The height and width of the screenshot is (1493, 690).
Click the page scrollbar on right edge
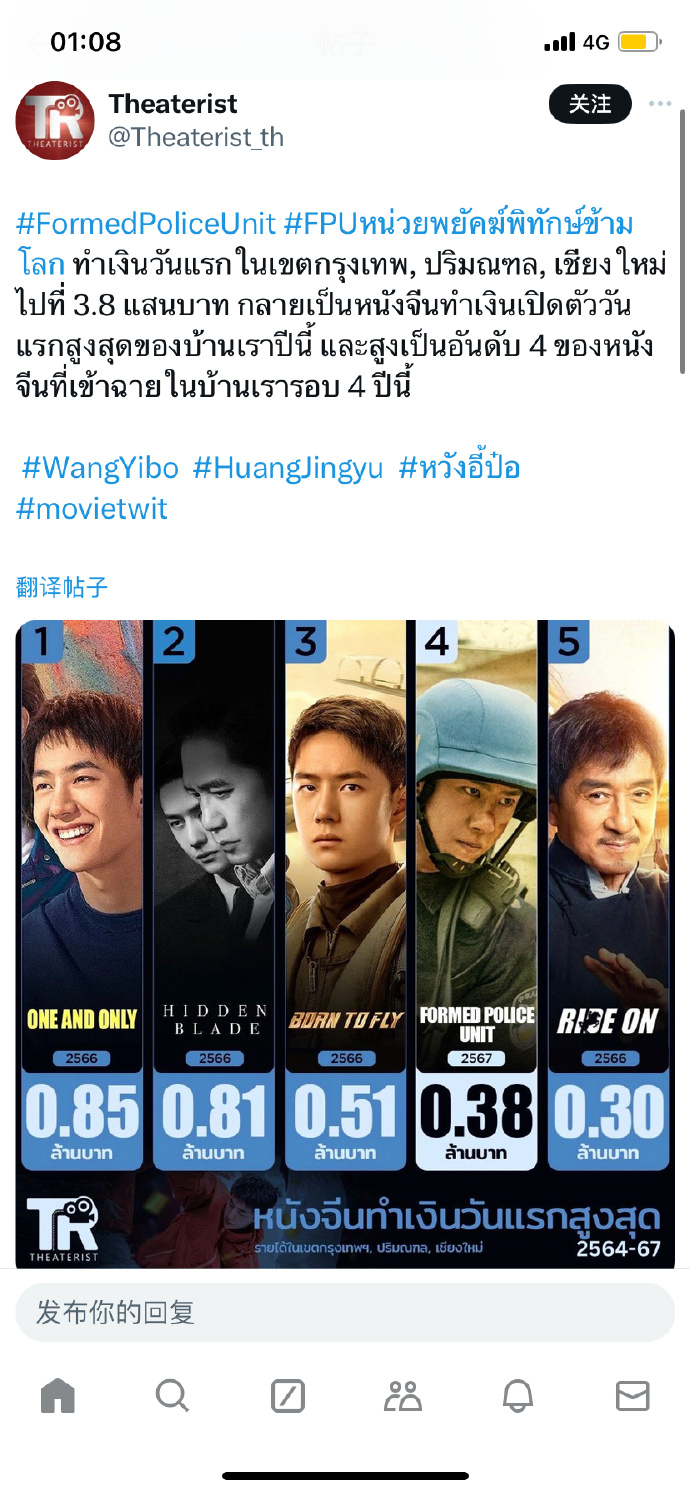[x=683, y=240]
